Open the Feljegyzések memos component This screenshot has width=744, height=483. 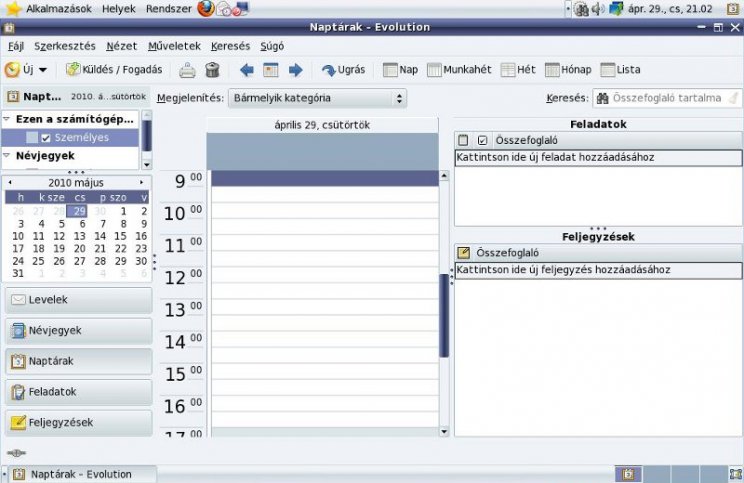click(79, 423)
